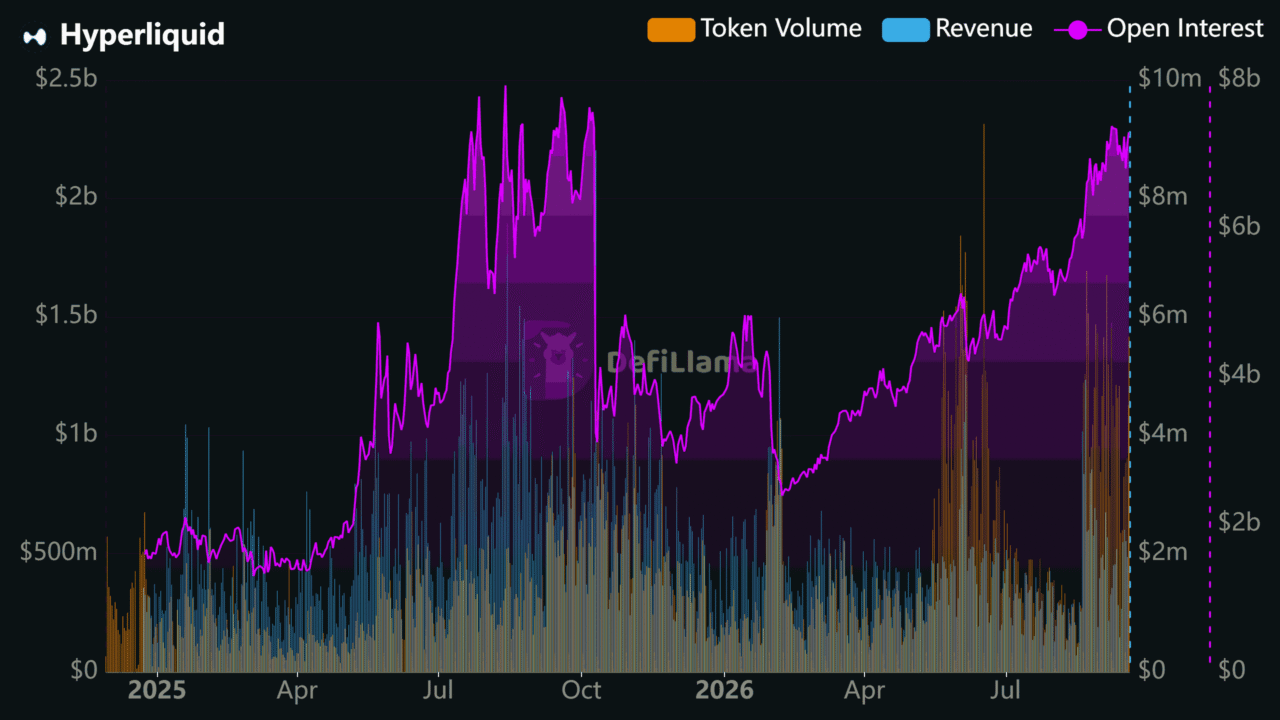Click the first Apr x-axis tick label
Image resolution: width=1280 pixels, height=720 pixels.
pyautogui.click(x=298, y=691)
